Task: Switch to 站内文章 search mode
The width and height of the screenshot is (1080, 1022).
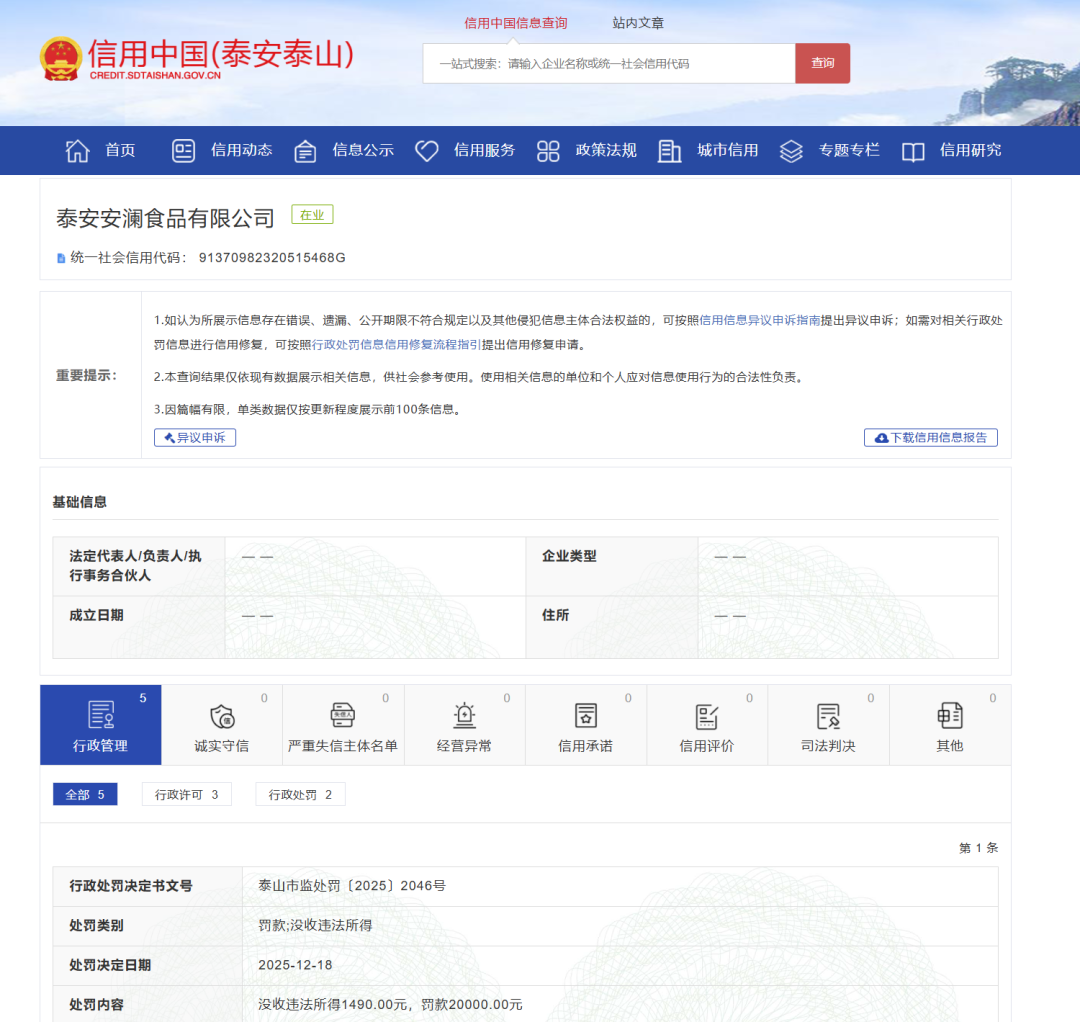Action: 638,23
